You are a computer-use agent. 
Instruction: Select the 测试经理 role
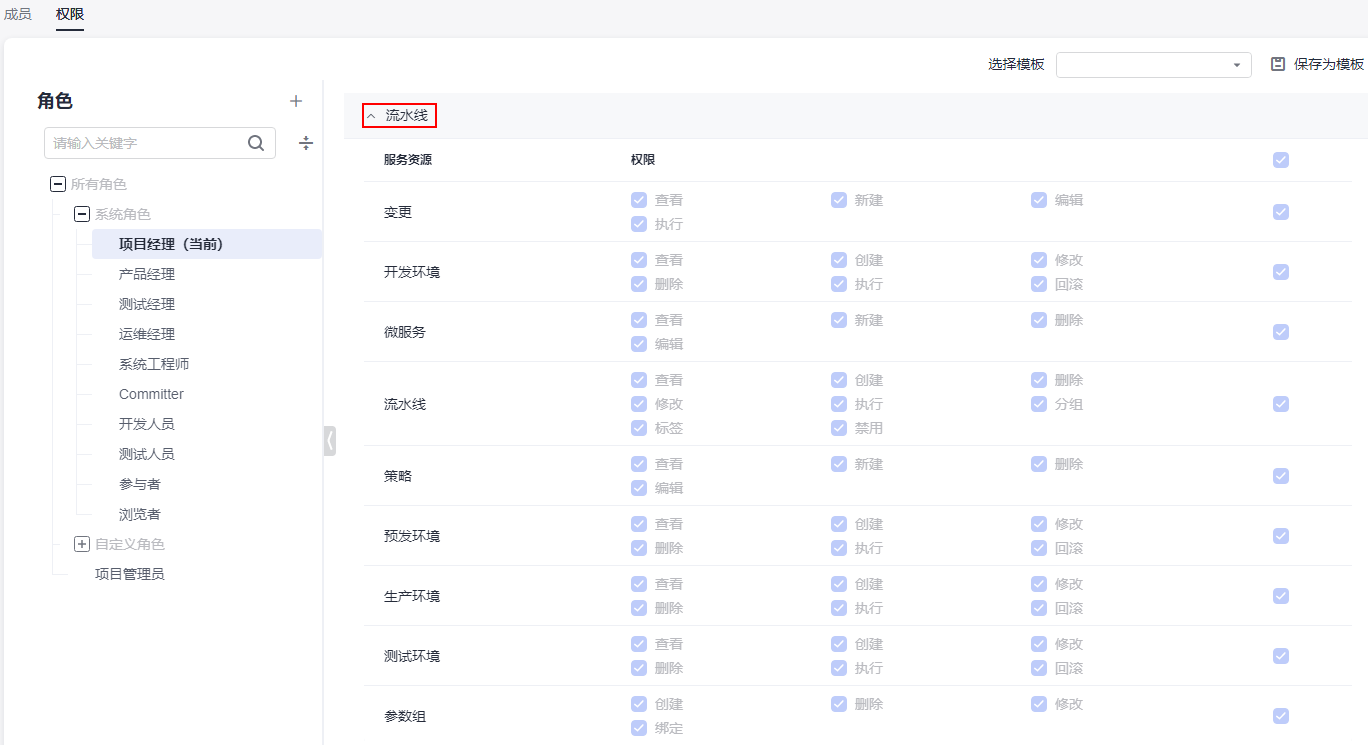click(147, 304)
